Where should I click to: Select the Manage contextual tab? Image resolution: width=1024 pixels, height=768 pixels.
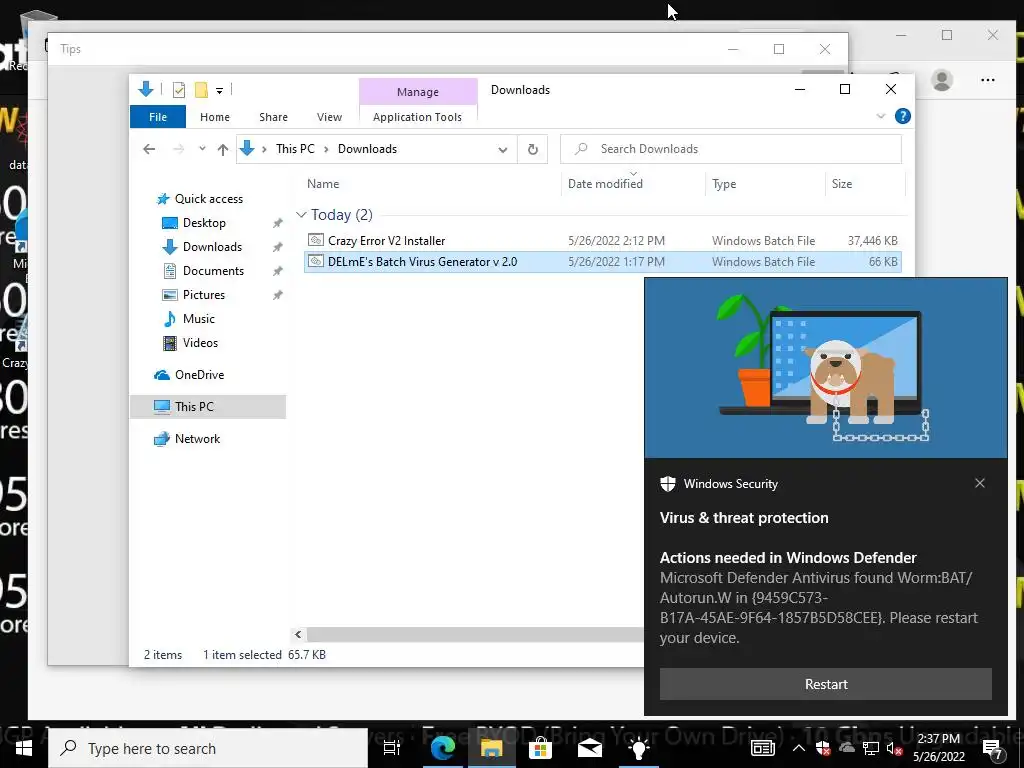pos(418,92)
